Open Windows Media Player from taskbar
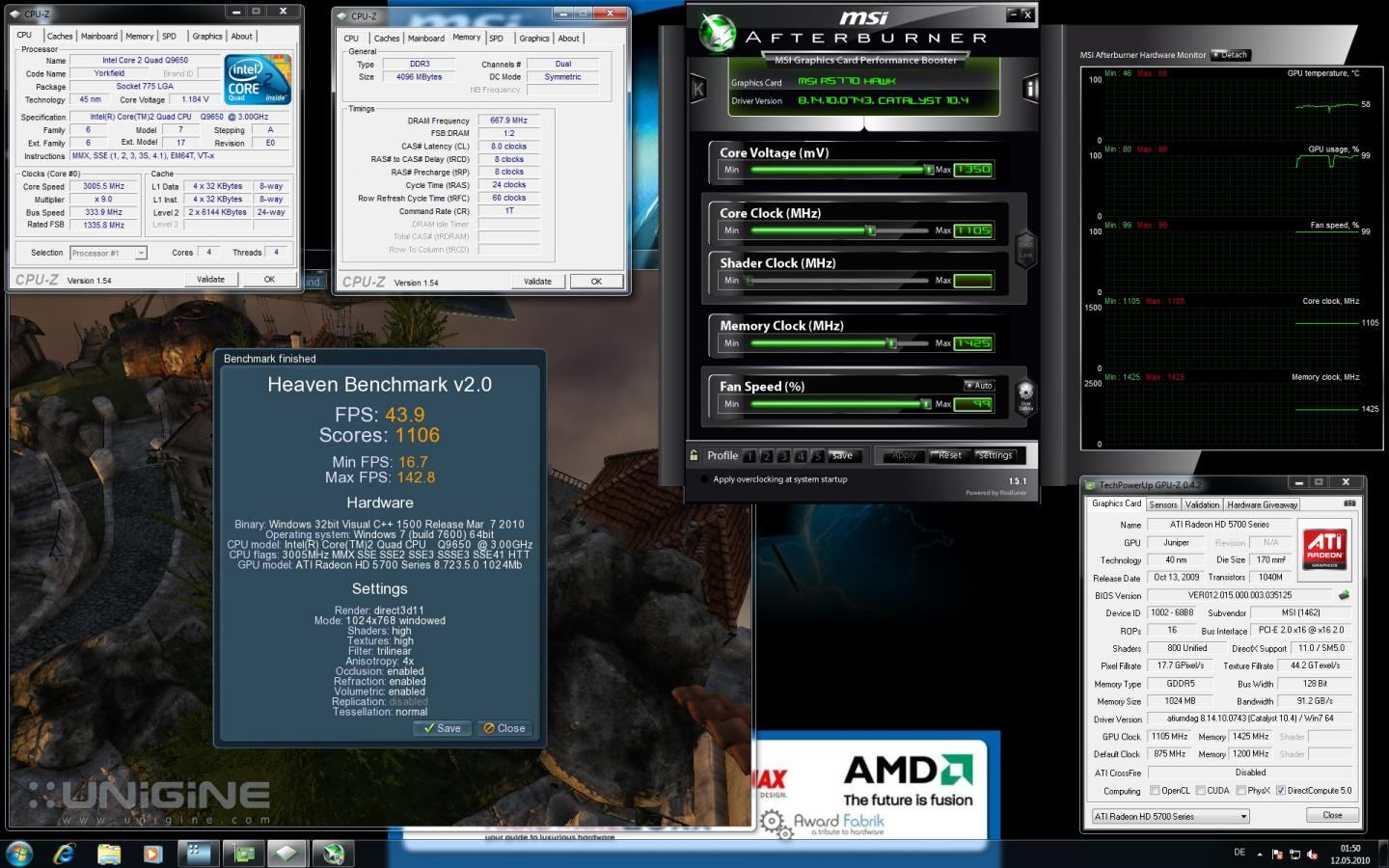Image resolution: width=1389 pixels, height=868 pixels. [152, 854]
